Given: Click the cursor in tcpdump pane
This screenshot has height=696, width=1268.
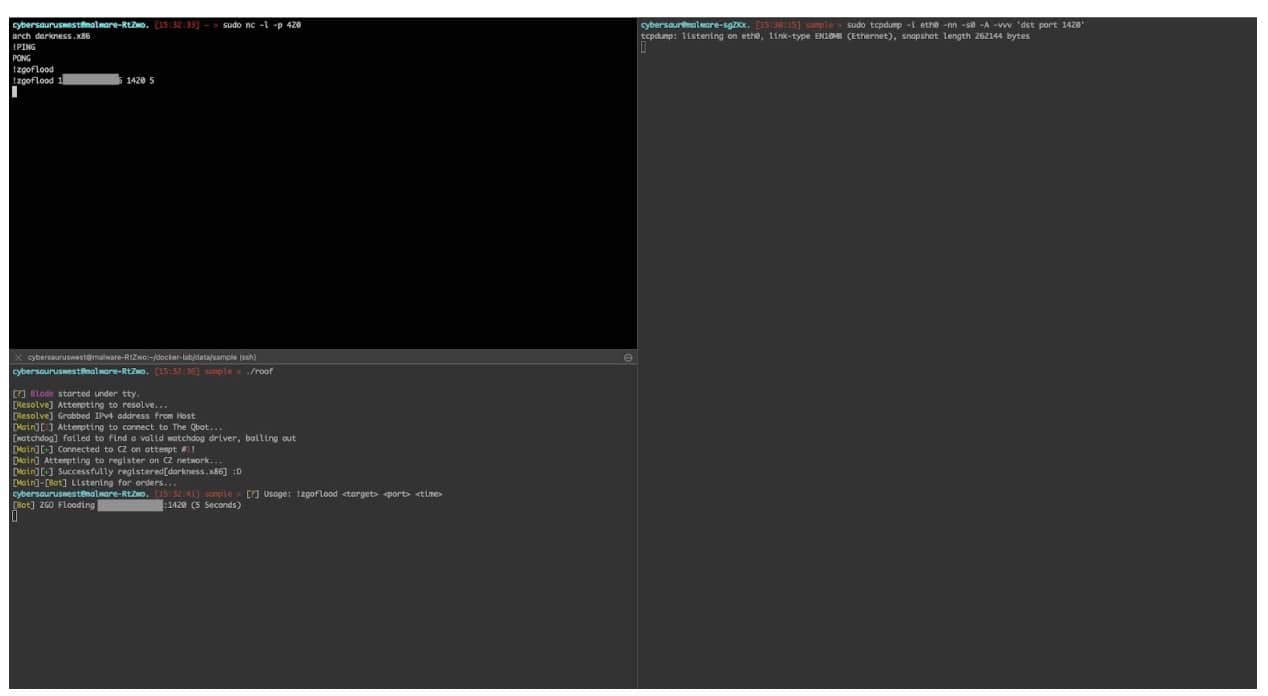Looking at the screenshot, I should click(643, 48).
